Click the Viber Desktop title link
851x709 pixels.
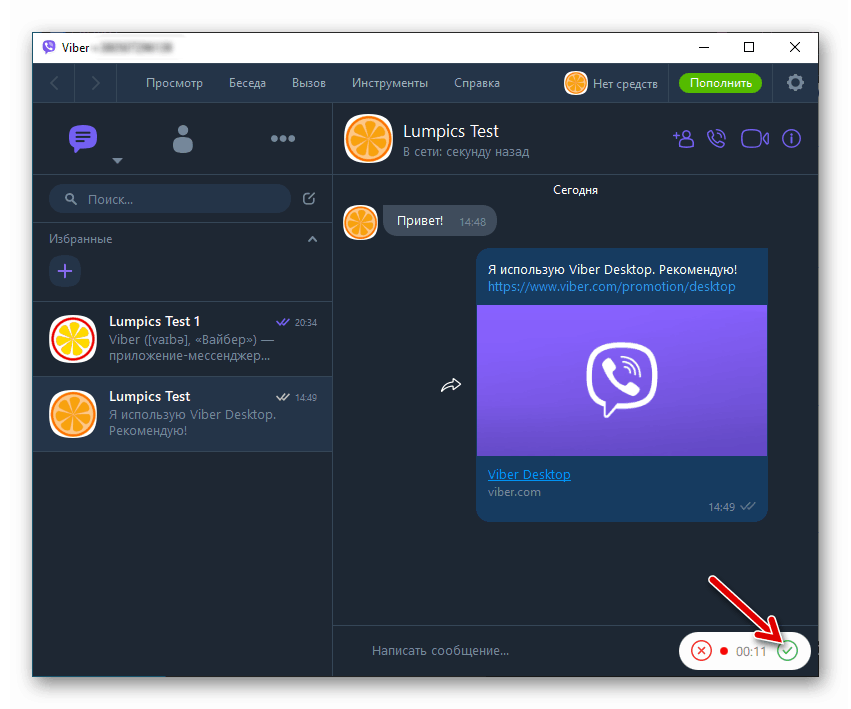click(529, 474)
